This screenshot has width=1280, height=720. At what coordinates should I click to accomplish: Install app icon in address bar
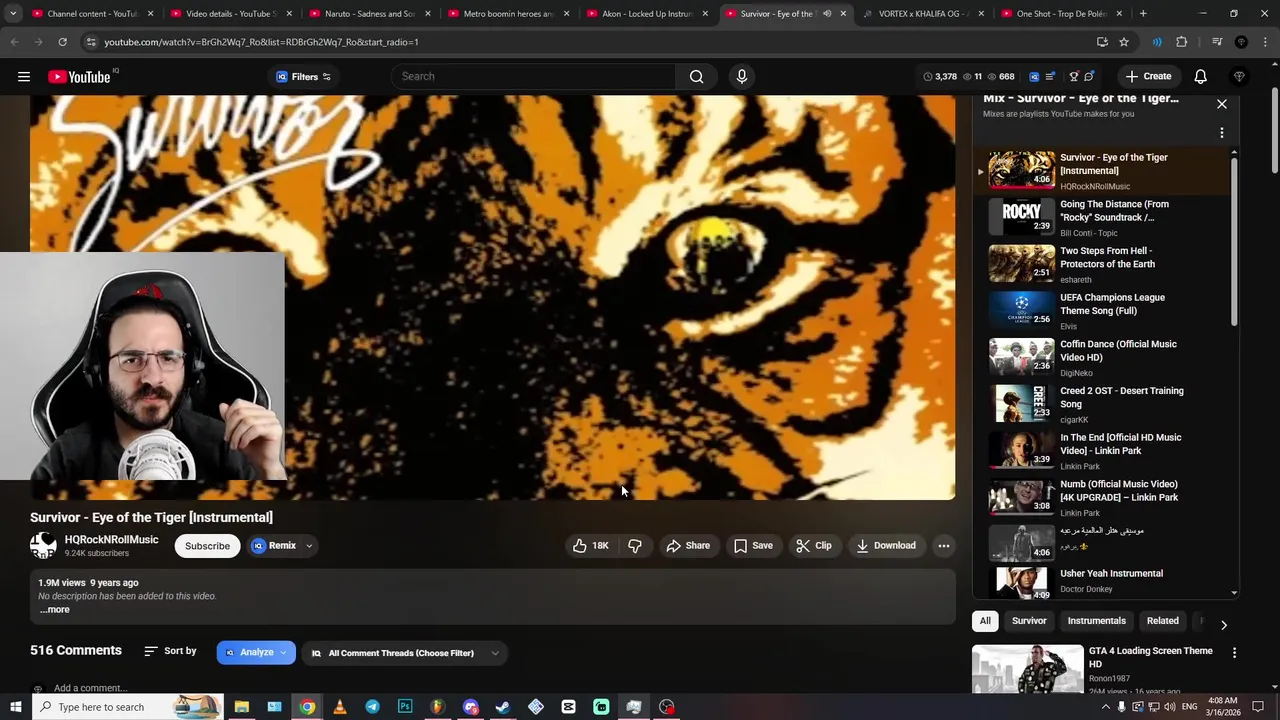click(x=1102, y=42)
